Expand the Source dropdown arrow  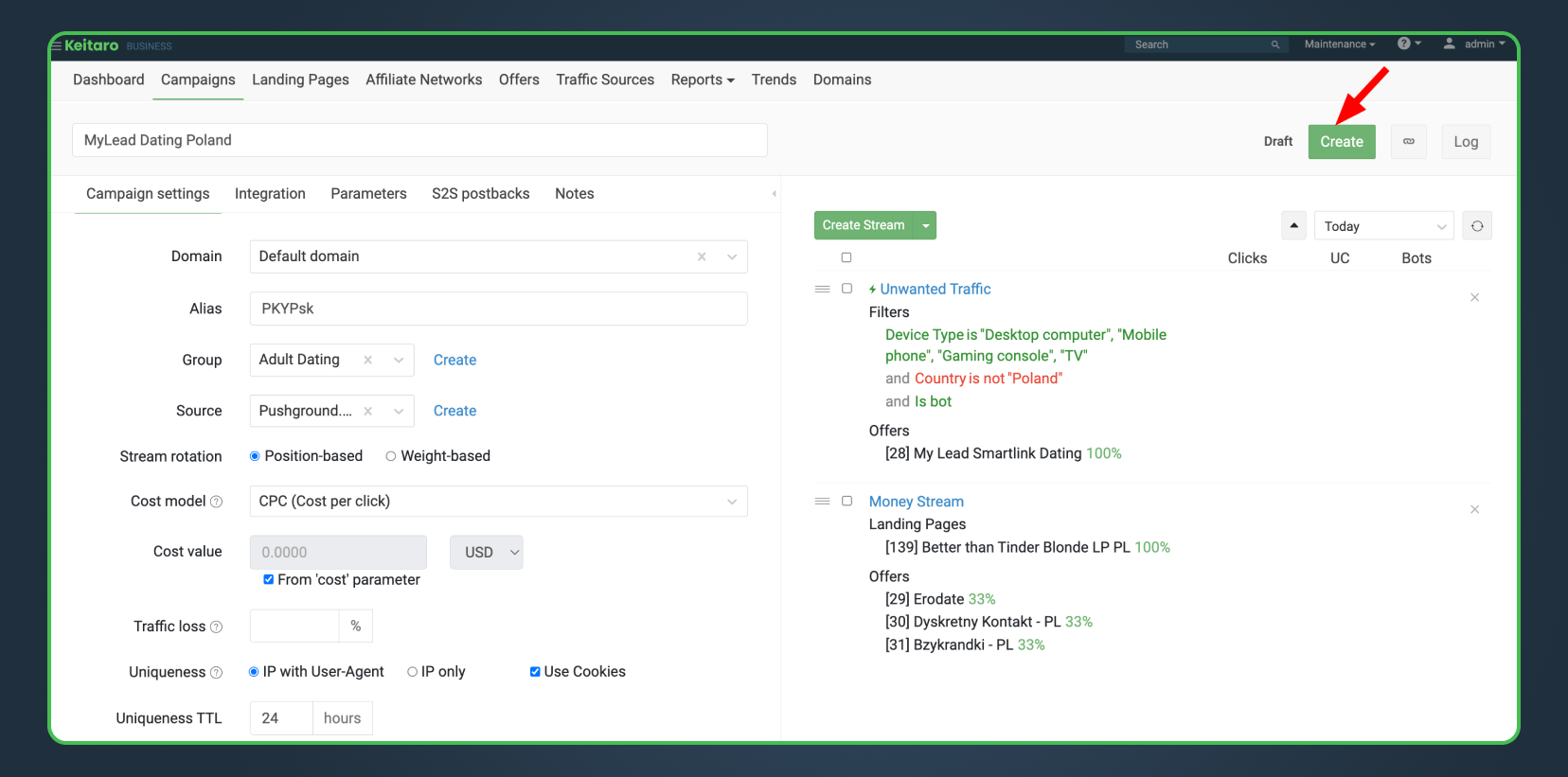pos(399,411)
